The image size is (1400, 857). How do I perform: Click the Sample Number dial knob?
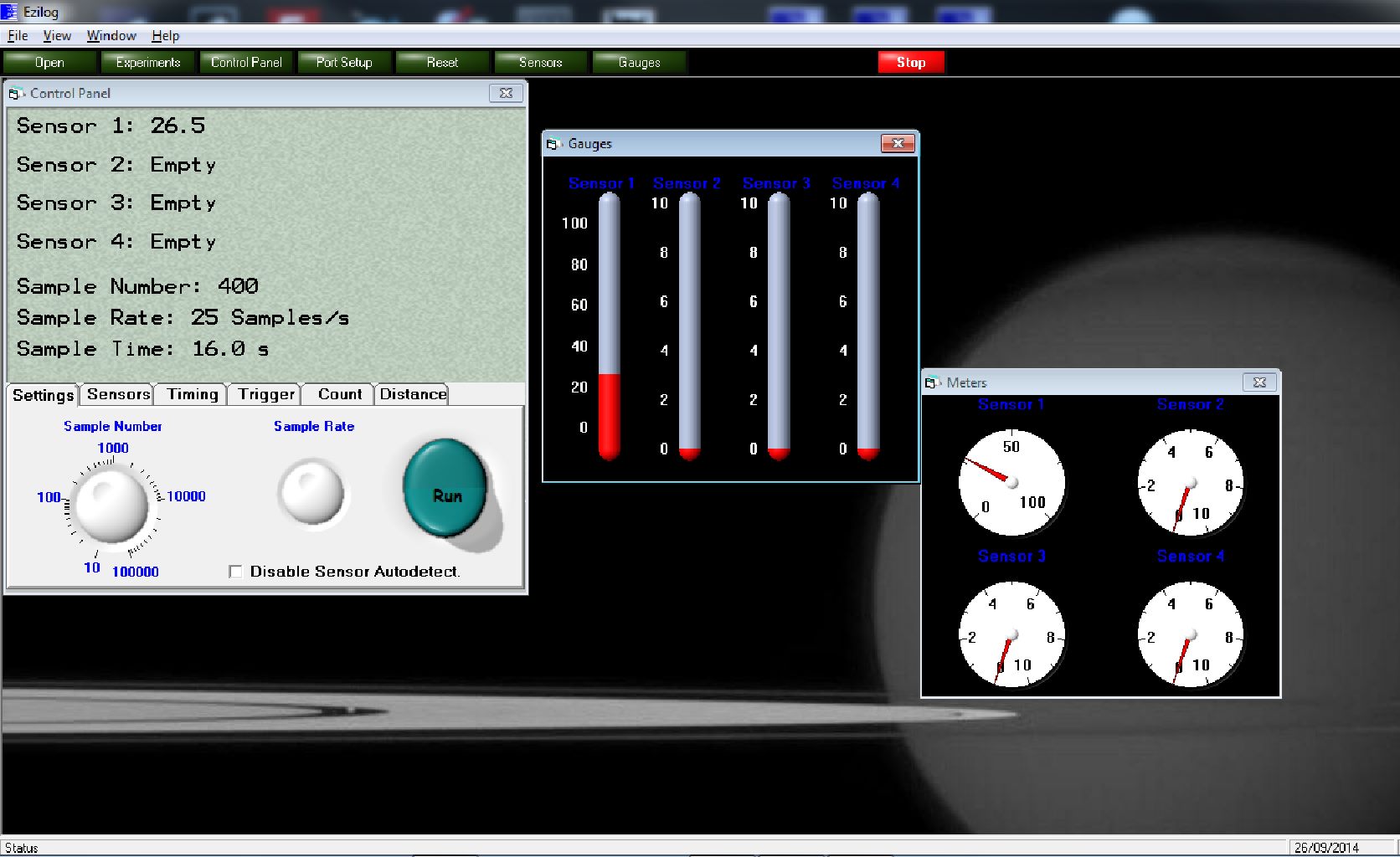[111, 505]
